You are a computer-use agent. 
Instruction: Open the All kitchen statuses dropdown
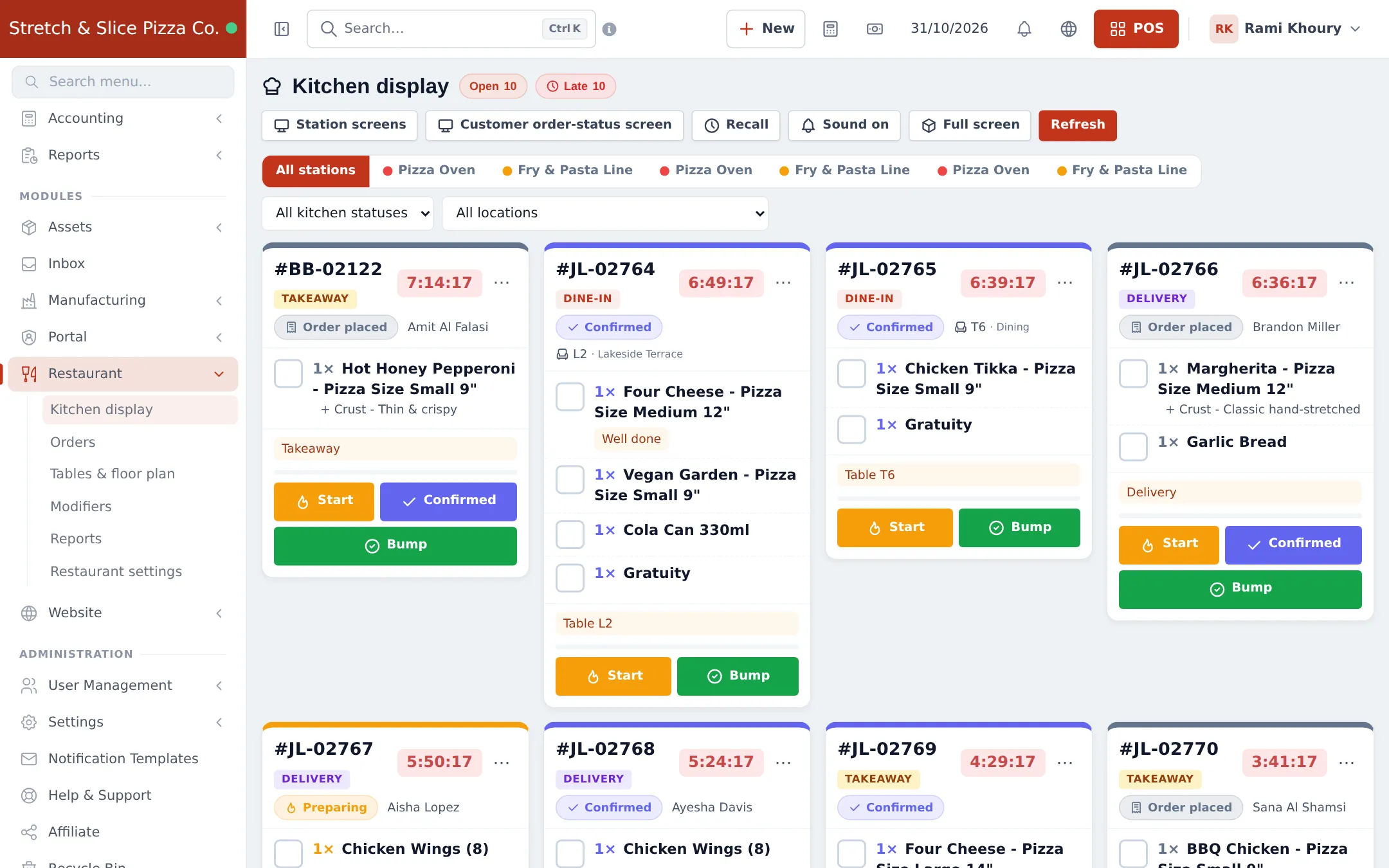(x=348, y=213)
